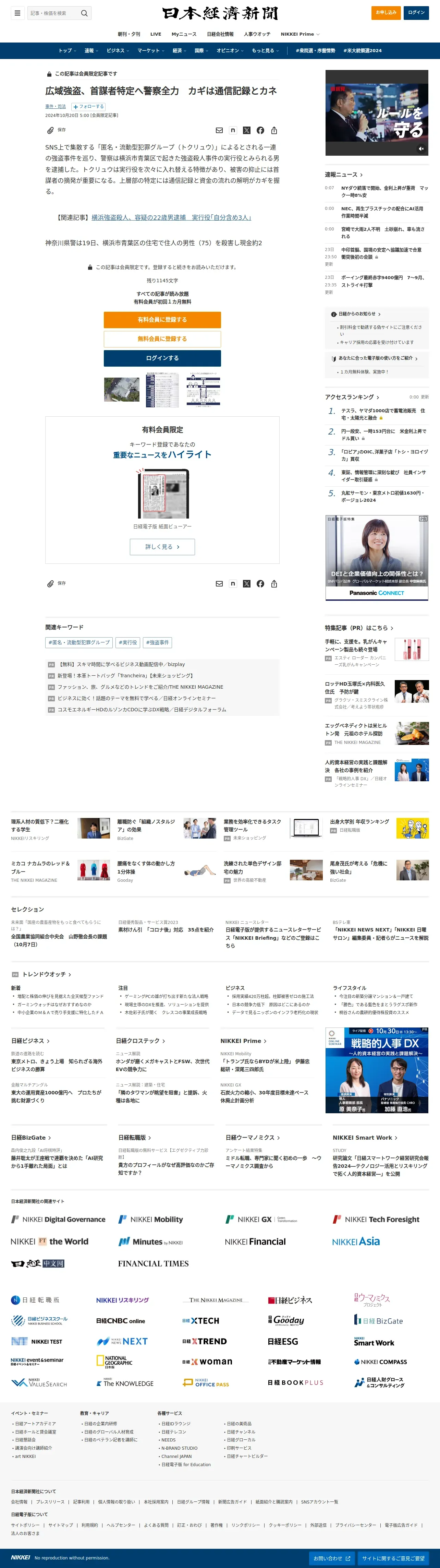Click the magnifier search icon
This screenshot has height=1568, width=440.
coord(84,13)
